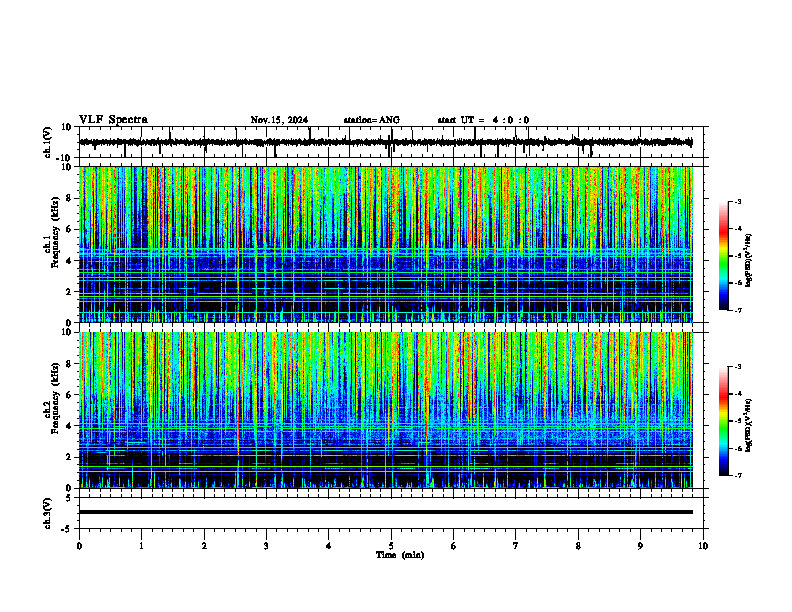This screenshot has height=612, width=792.
Task: Click the ch.1 waveform trace panel
Action: (393, 142)
